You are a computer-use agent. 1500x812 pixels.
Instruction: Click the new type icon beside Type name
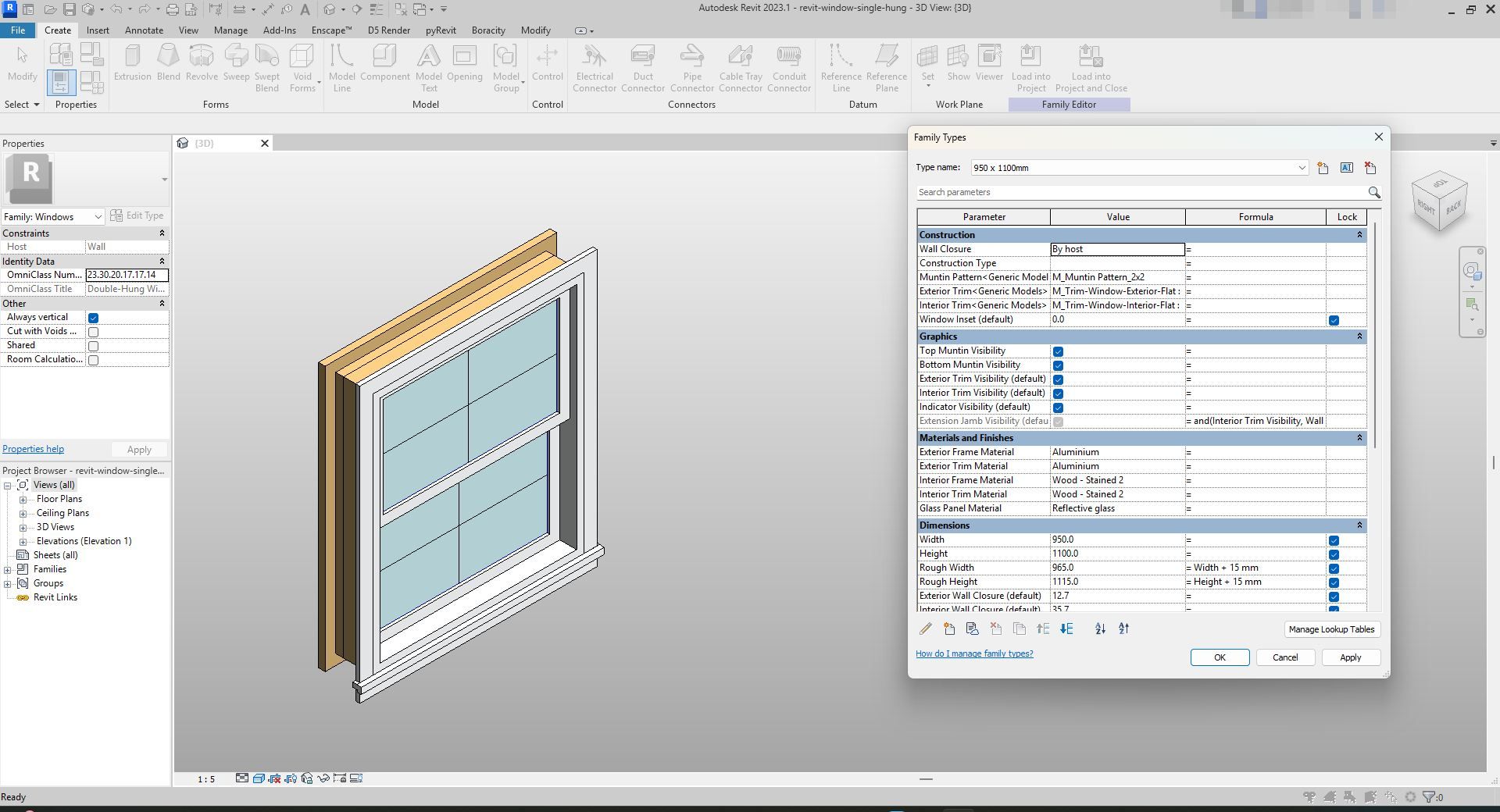1323,168
